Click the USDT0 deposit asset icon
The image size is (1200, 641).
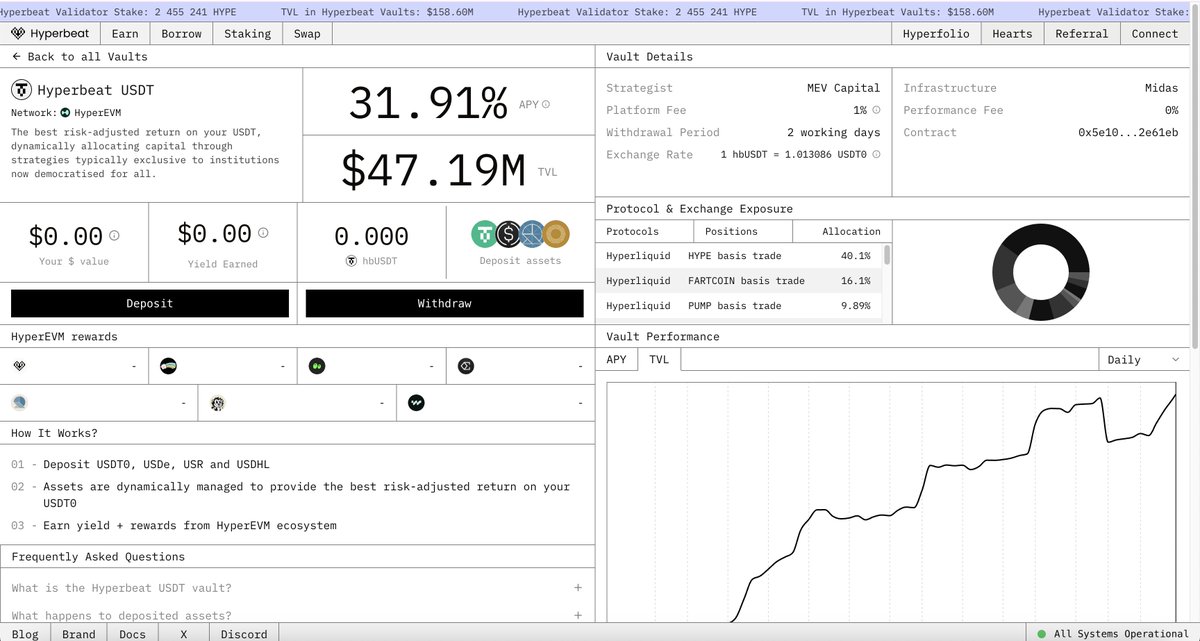[x=485, y=234]
